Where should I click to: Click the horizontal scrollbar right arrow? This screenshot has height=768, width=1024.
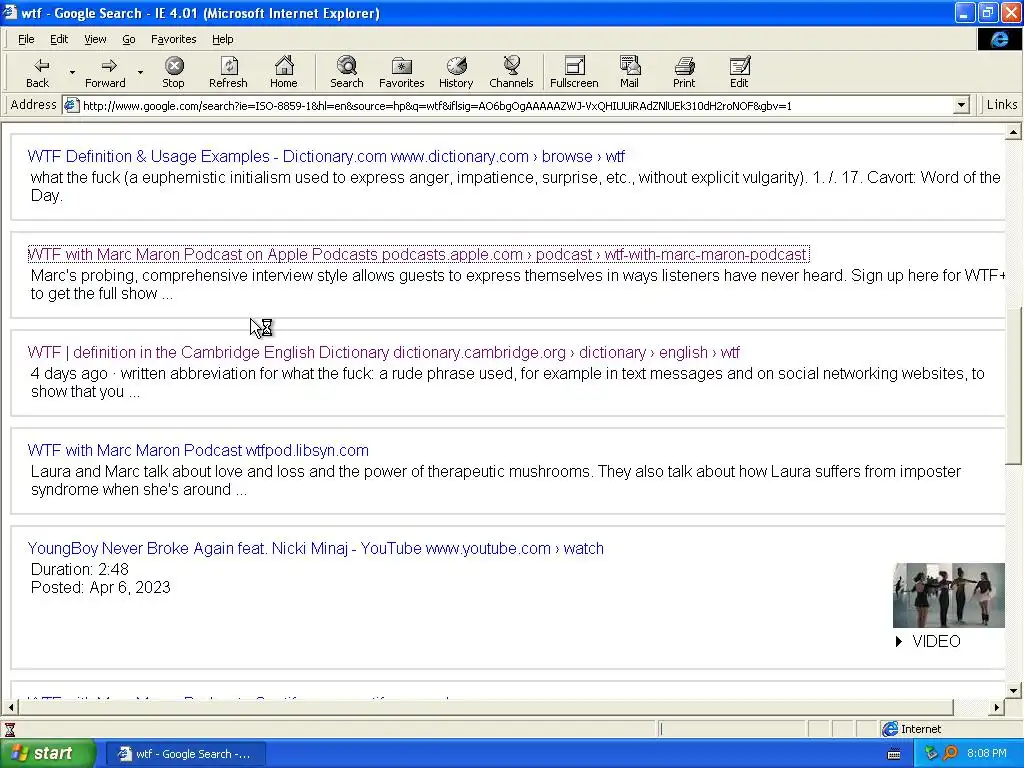pyautogui.click(x=997, y=707)
